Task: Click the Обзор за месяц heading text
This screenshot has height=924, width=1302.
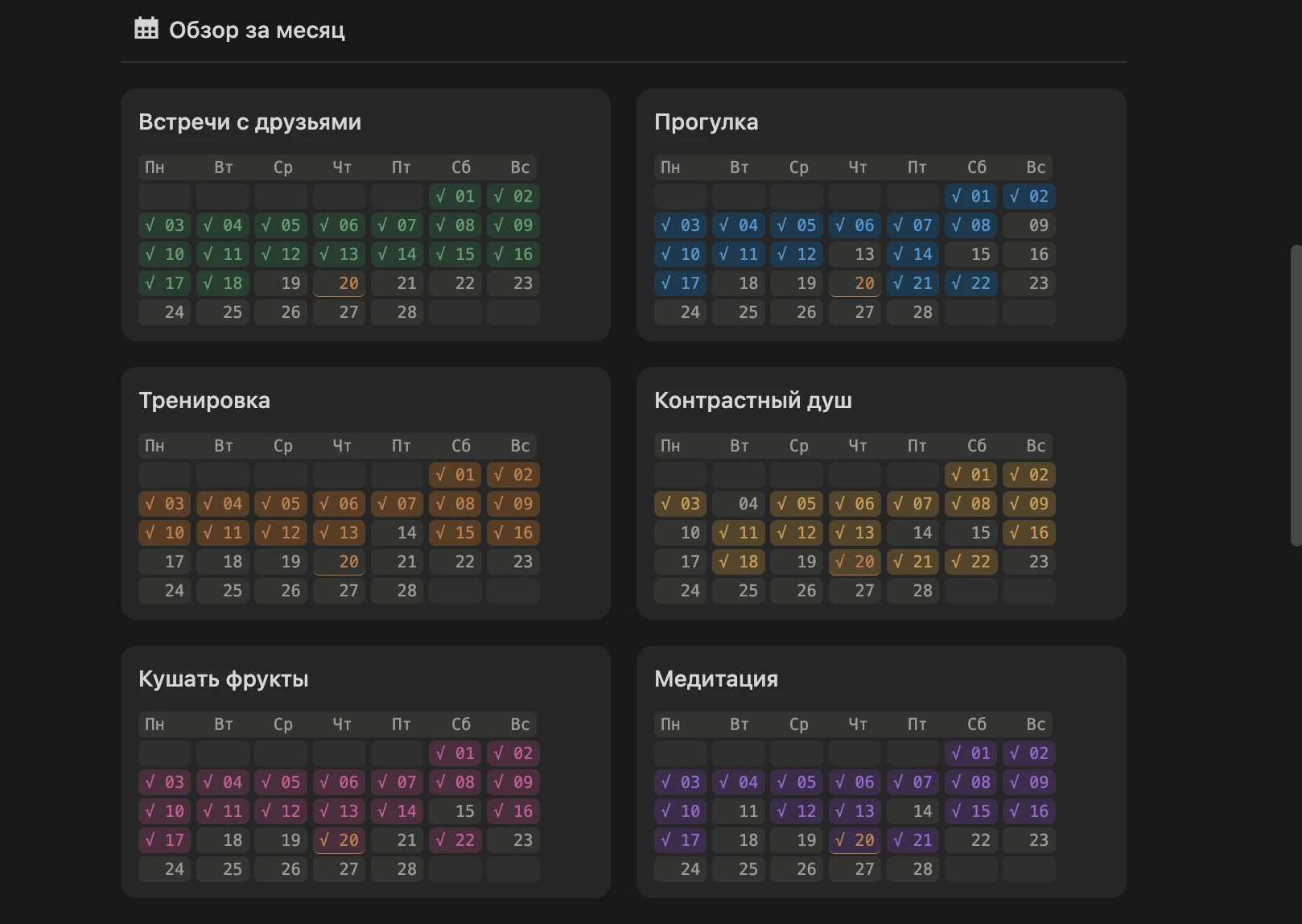Action: [257, 31]
